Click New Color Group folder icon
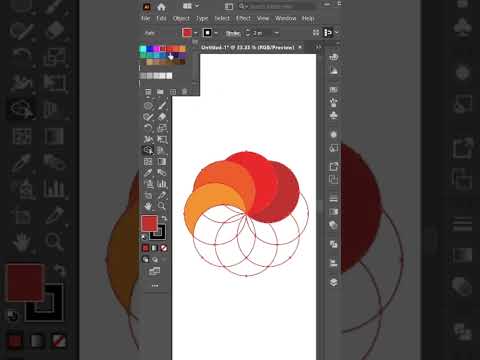Image resolution: width=480 pixels, height=360 pixels. (x=160, y=92)
